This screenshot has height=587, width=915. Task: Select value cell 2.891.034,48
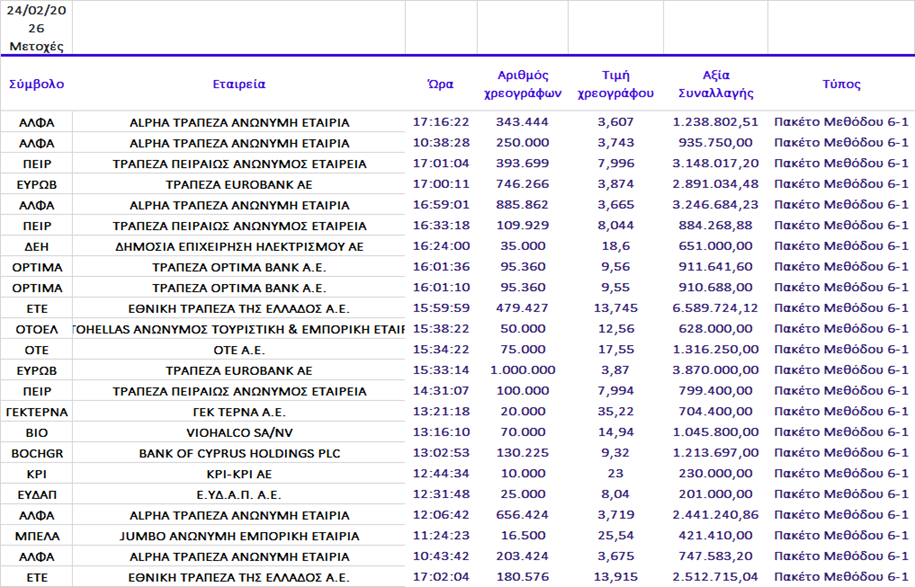(x=715, y=184)
